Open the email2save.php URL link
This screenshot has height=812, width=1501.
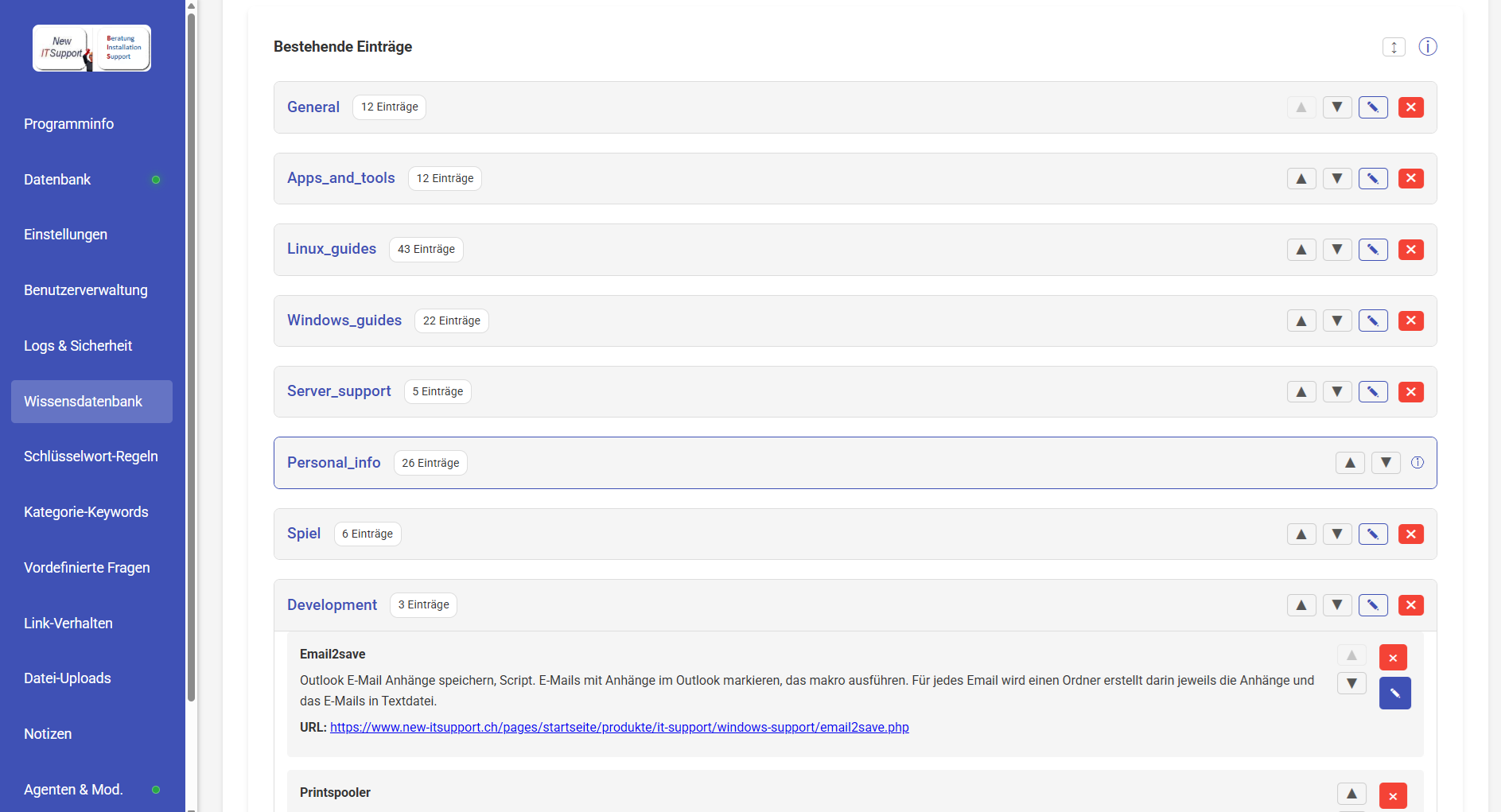pos(619,727)
